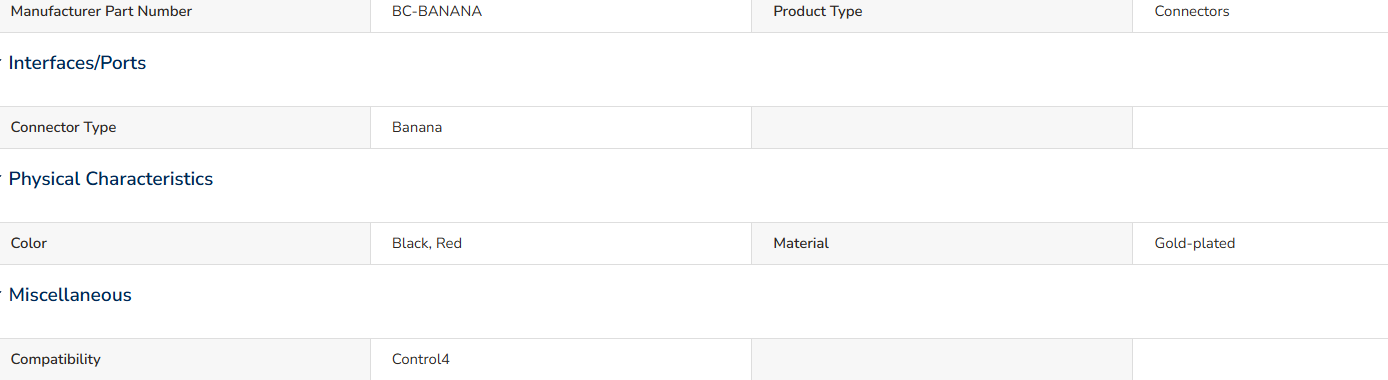The image size is (1388, 380).
Task: Select the Gold-plated material value
Action: (x=1195, y=243)
